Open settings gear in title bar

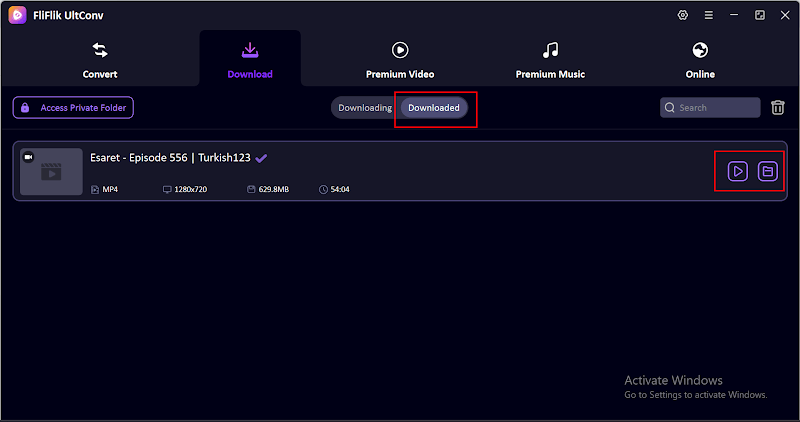coord(683,15)
